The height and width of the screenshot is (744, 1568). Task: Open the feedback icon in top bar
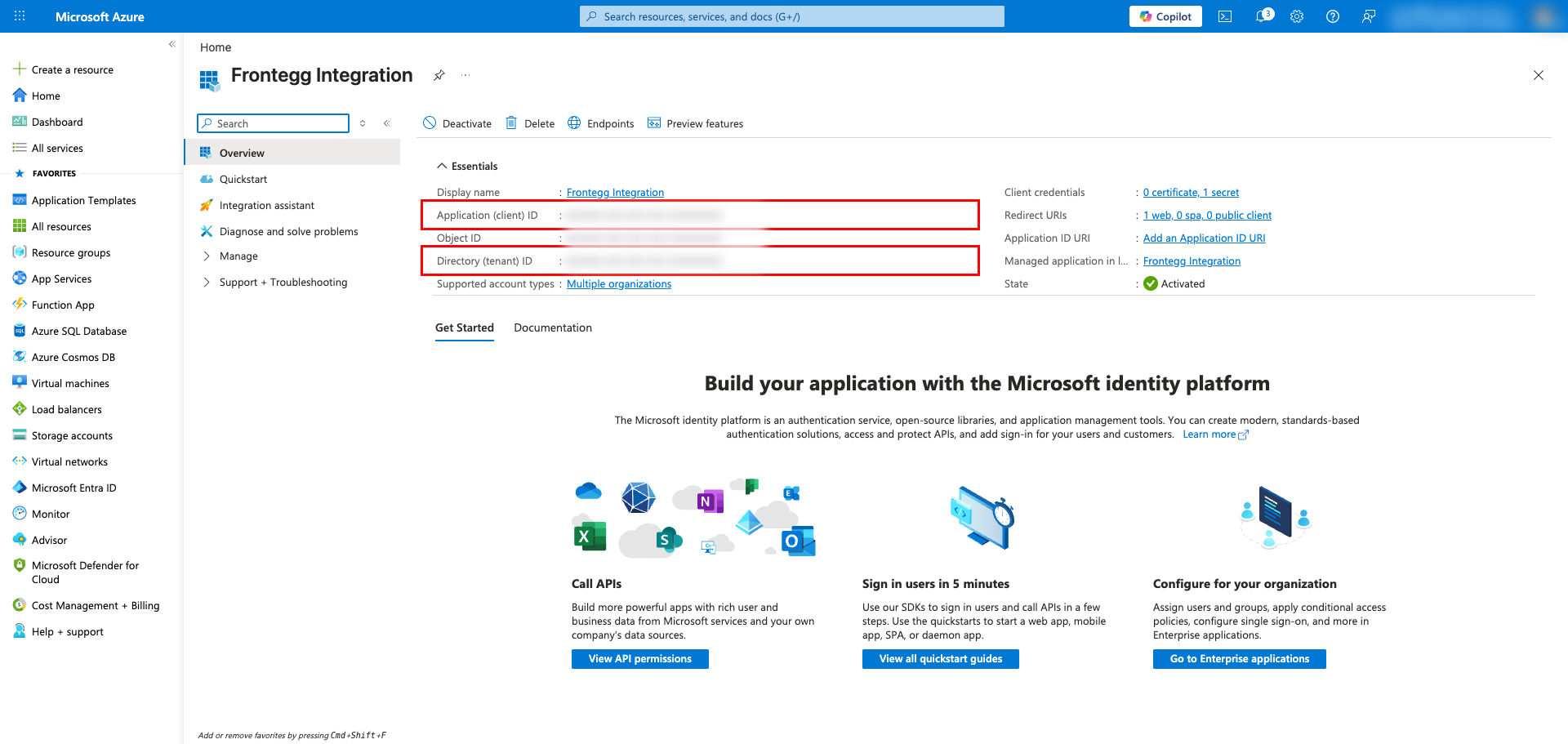pyautogui.click(x=1369, y=16)
